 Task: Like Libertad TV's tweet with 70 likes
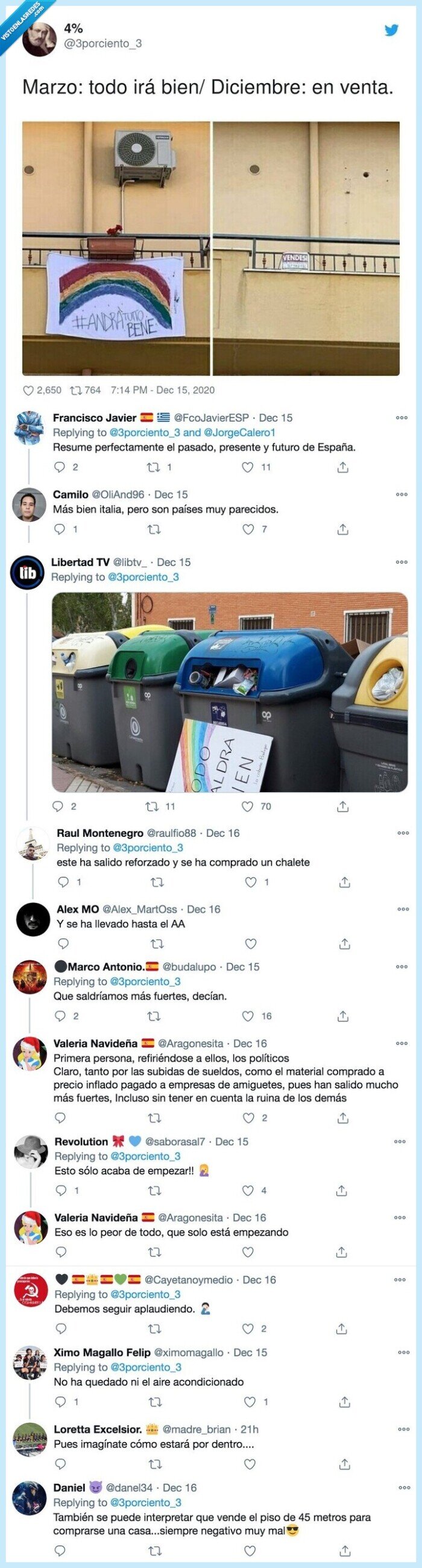[247, 807]
